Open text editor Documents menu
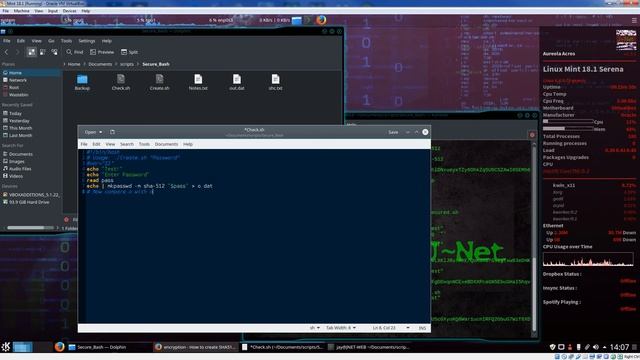640x360 pixels. coord(166,144)
